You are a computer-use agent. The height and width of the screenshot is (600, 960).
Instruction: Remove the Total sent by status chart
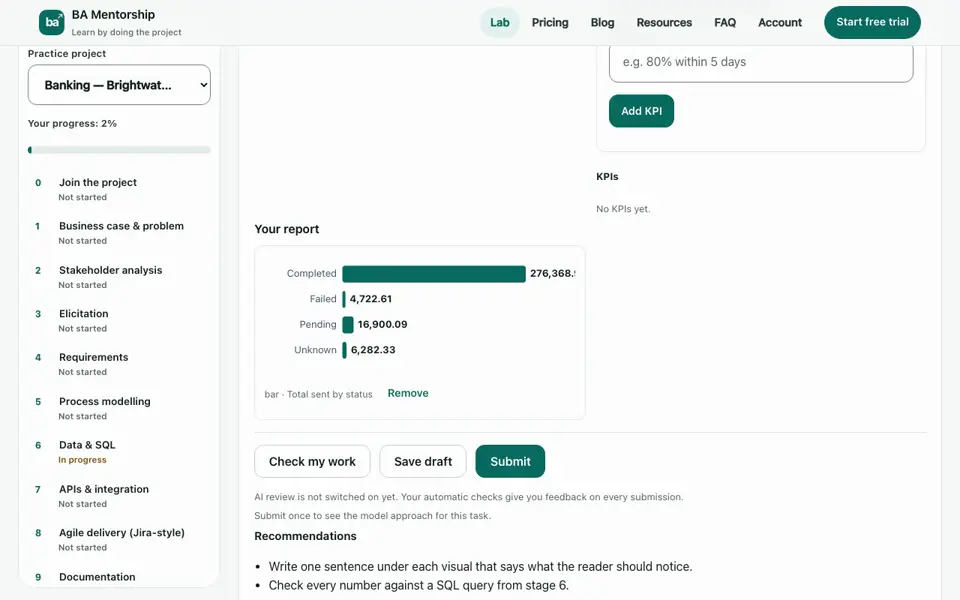tap(408, 393)
